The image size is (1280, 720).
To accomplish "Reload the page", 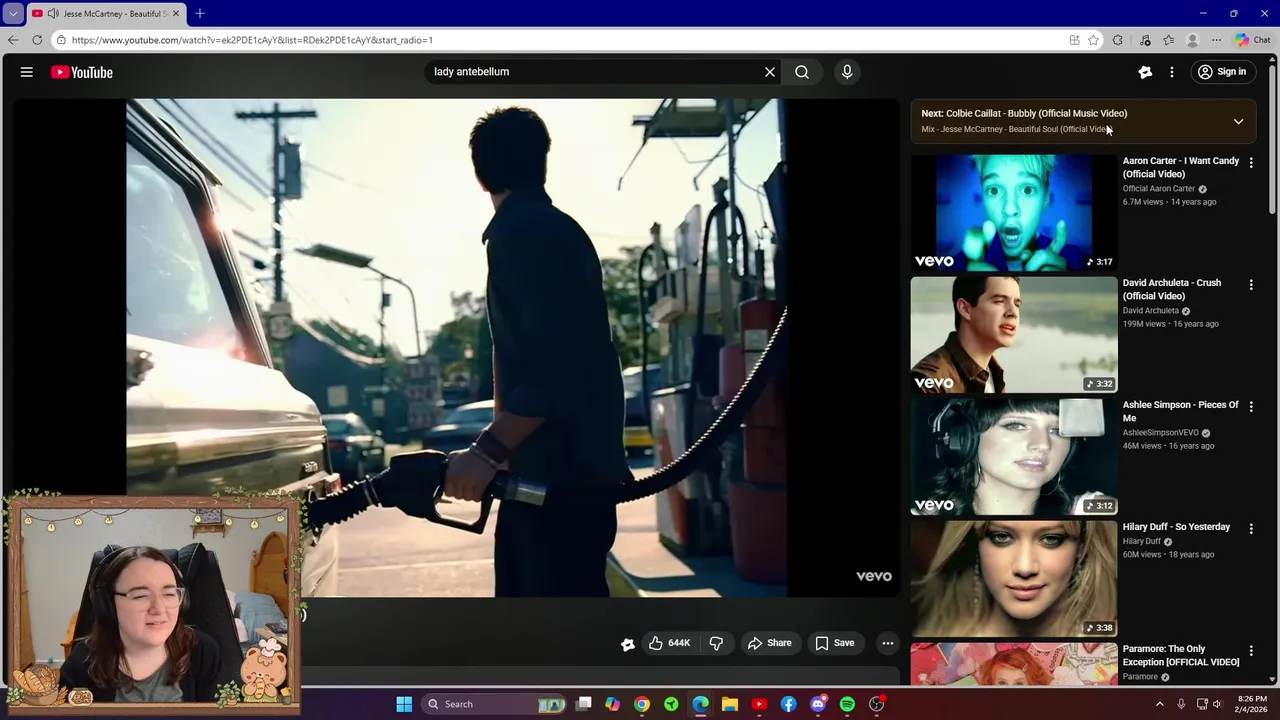I will coord(37,40).
